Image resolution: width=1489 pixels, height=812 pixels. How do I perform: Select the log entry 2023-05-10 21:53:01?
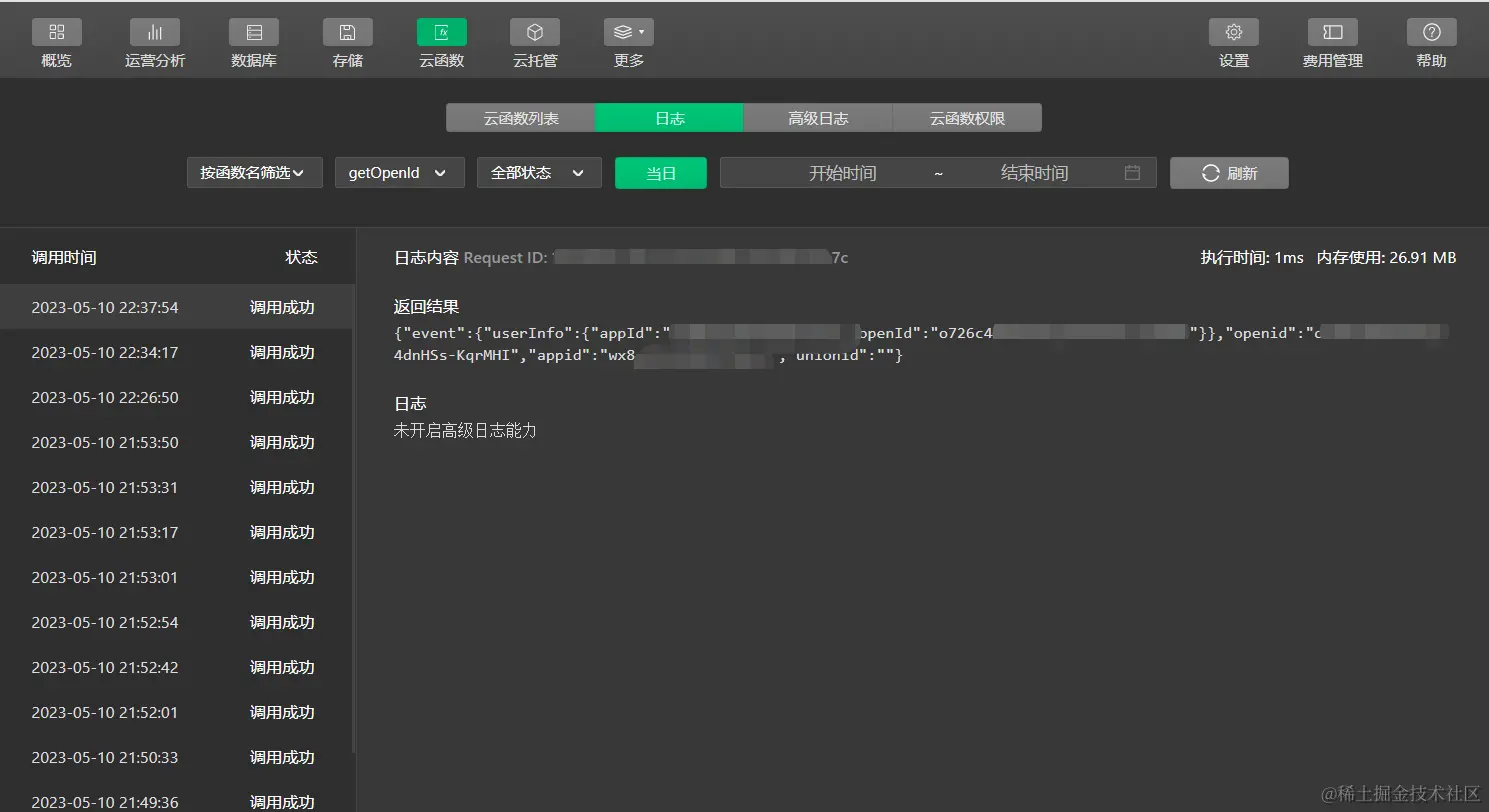click(177, 577)
